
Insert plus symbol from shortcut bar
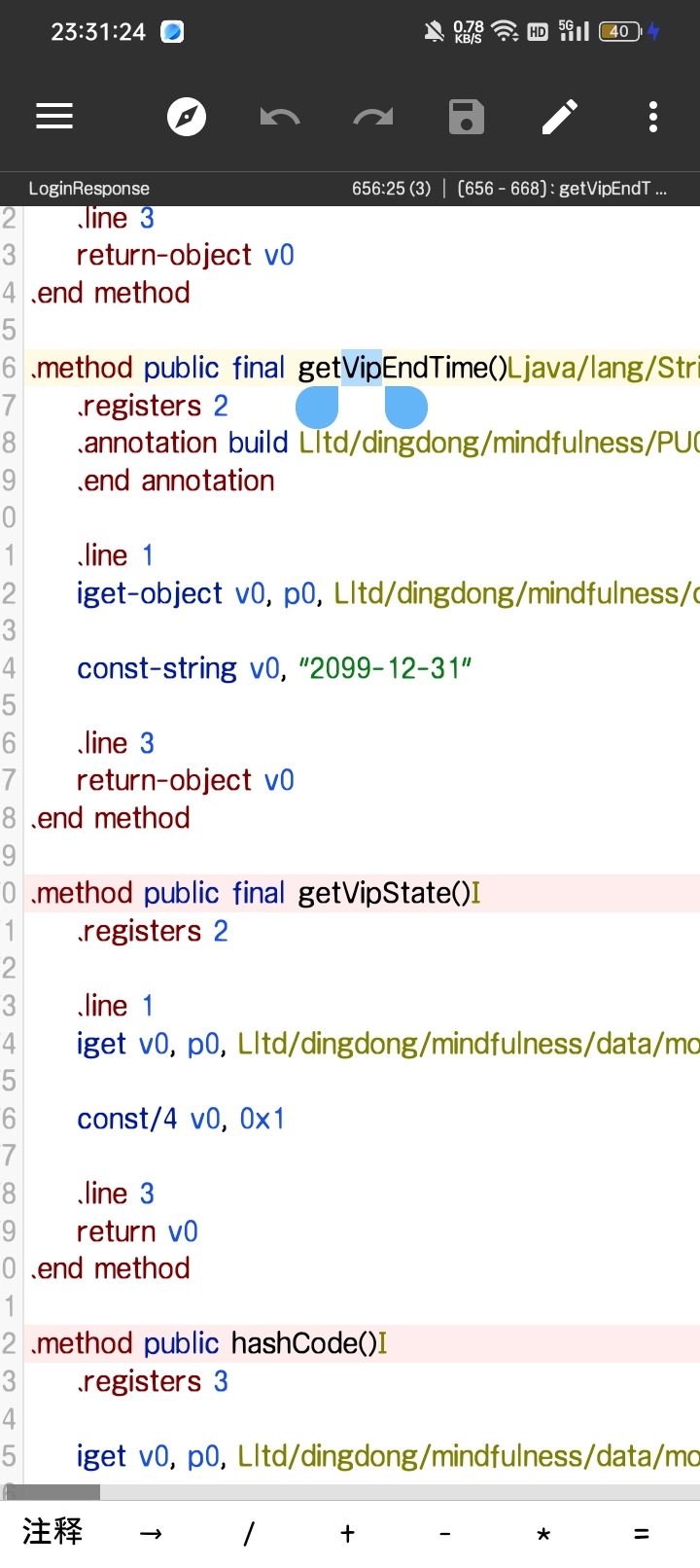coord(347,1534)
